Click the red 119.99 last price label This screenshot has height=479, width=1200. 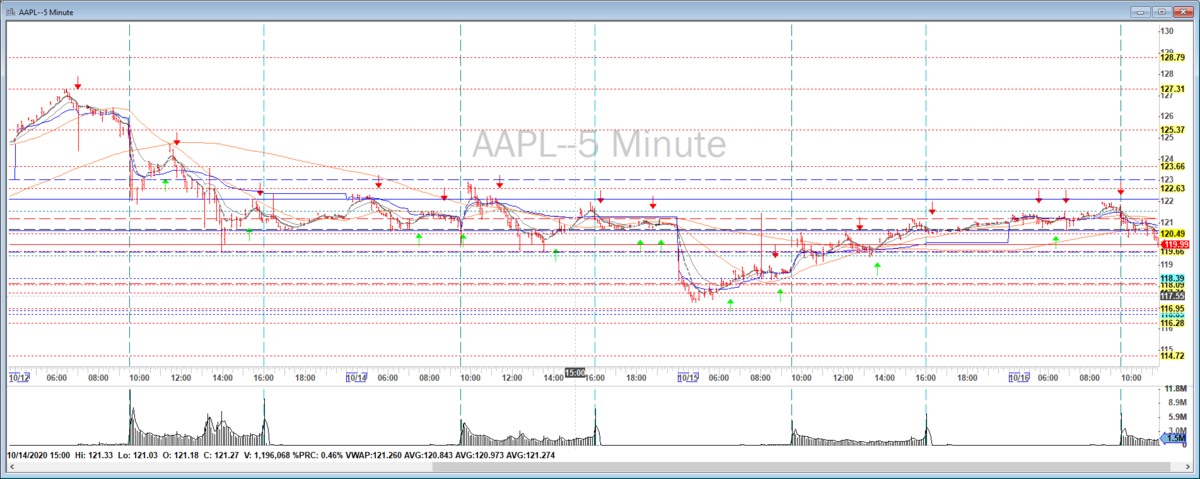tap(1174, 244)
